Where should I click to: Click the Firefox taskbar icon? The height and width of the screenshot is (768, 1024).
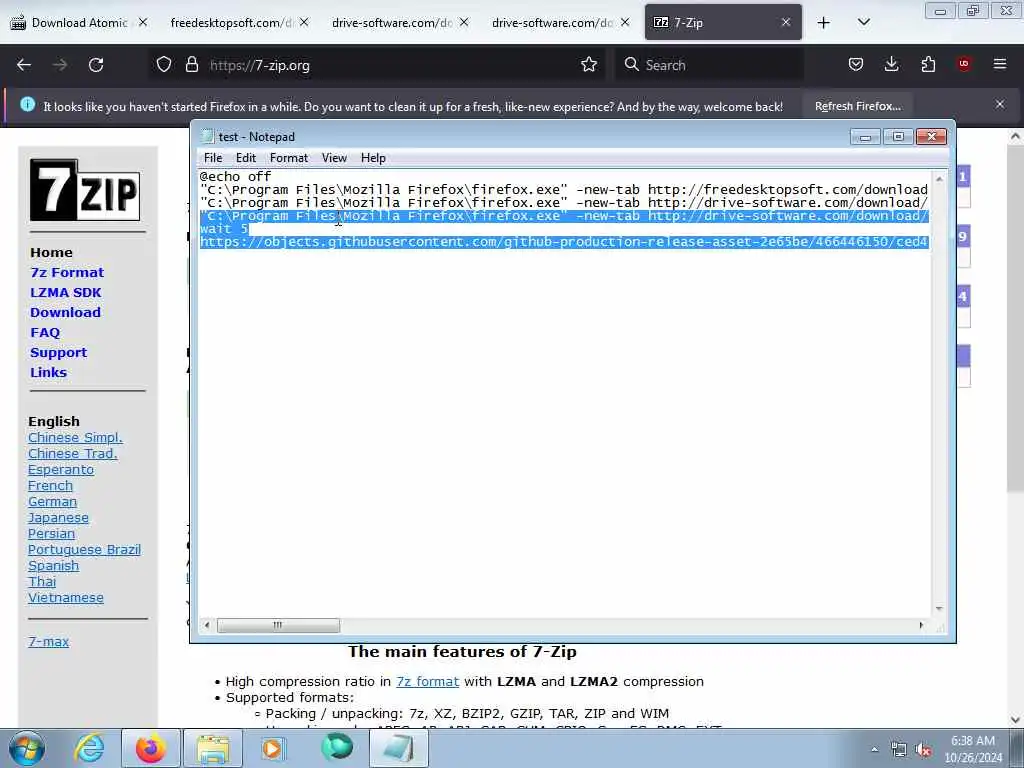150,748
